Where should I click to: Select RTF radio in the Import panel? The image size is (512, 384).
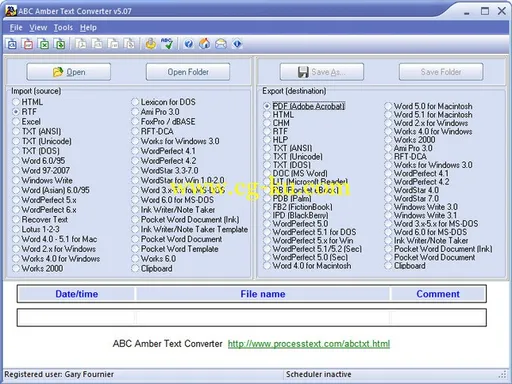[25, 112]
